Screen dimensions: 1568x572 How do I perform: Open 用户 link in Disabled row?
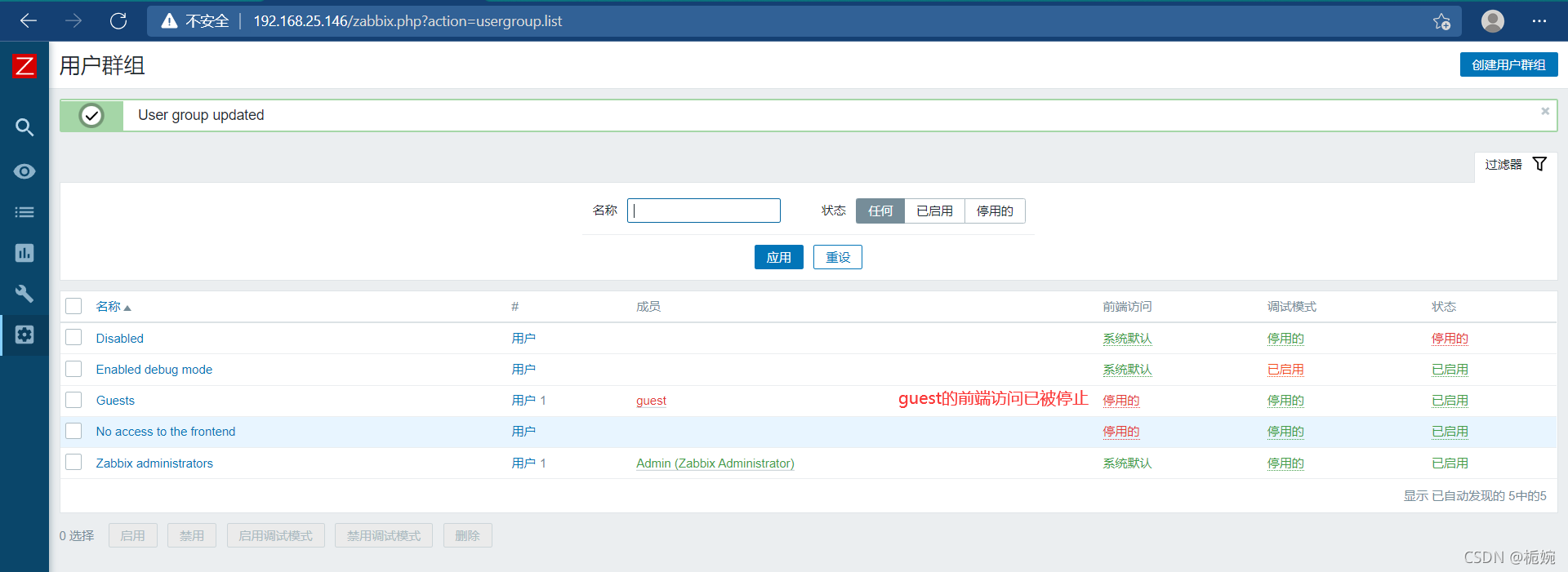(523, 339)
